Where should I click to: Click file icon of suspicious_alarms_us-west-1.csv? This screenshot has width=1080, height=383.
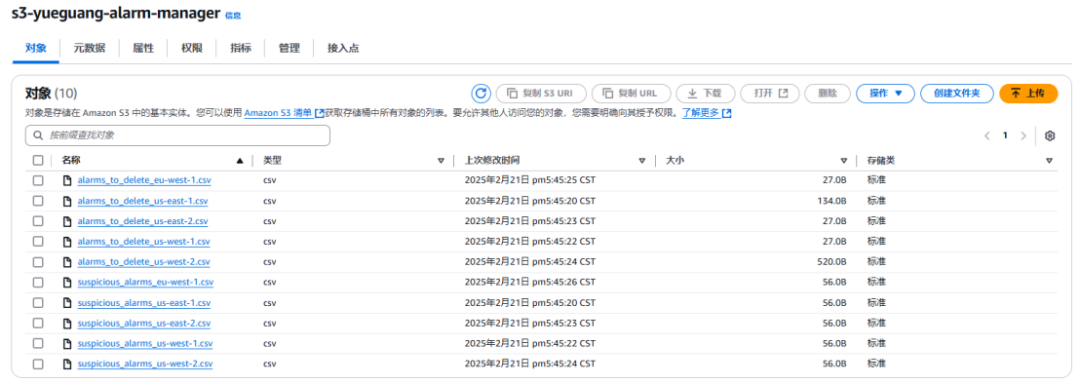click(x=67, y=343)
